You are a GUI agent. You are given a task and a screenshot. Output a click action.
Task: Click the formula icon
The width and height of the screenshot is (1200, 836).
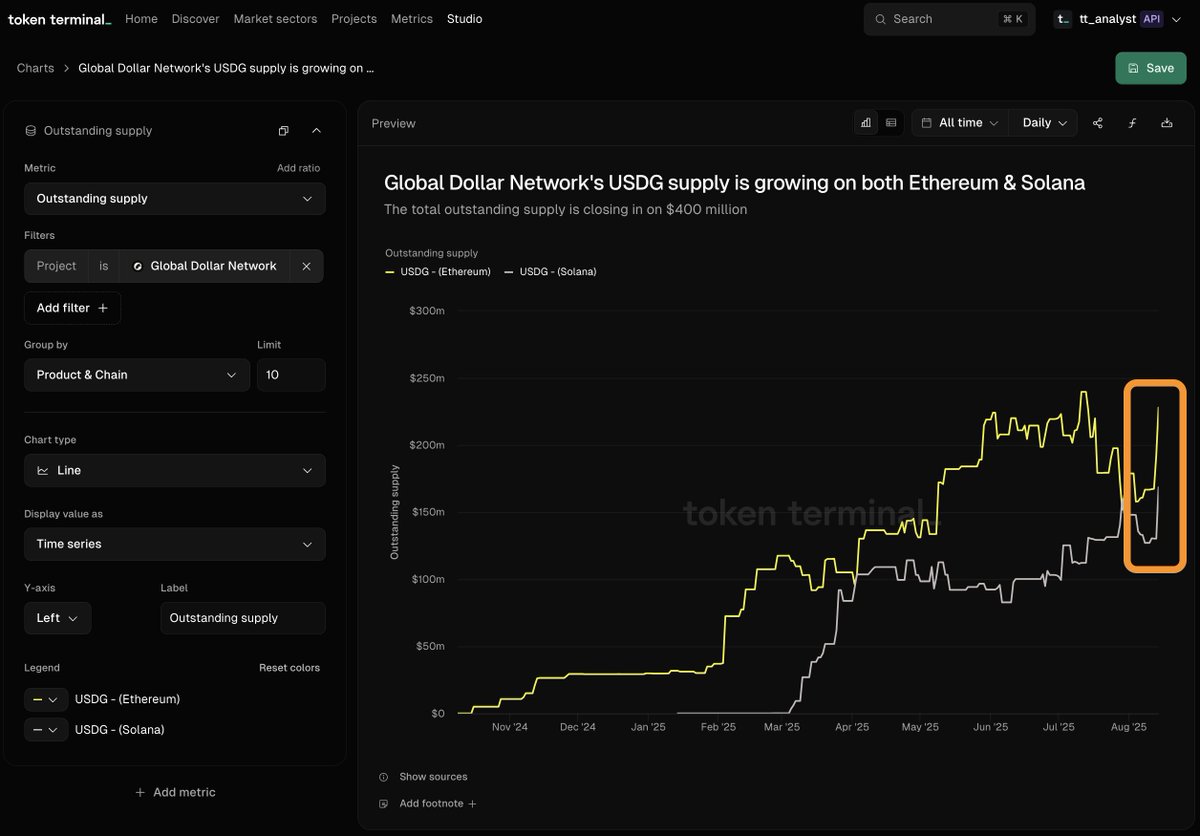[1132, 123]
